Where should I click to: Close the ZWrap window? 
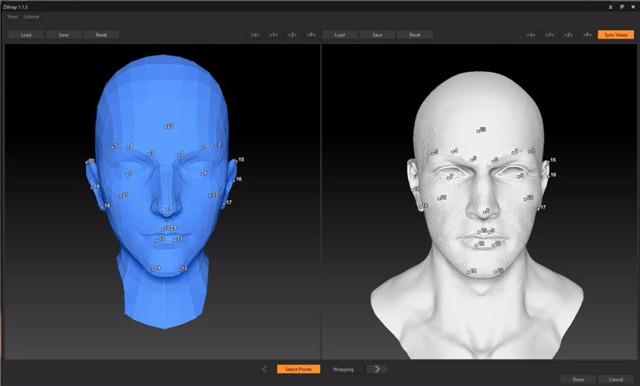coord(633,7)
